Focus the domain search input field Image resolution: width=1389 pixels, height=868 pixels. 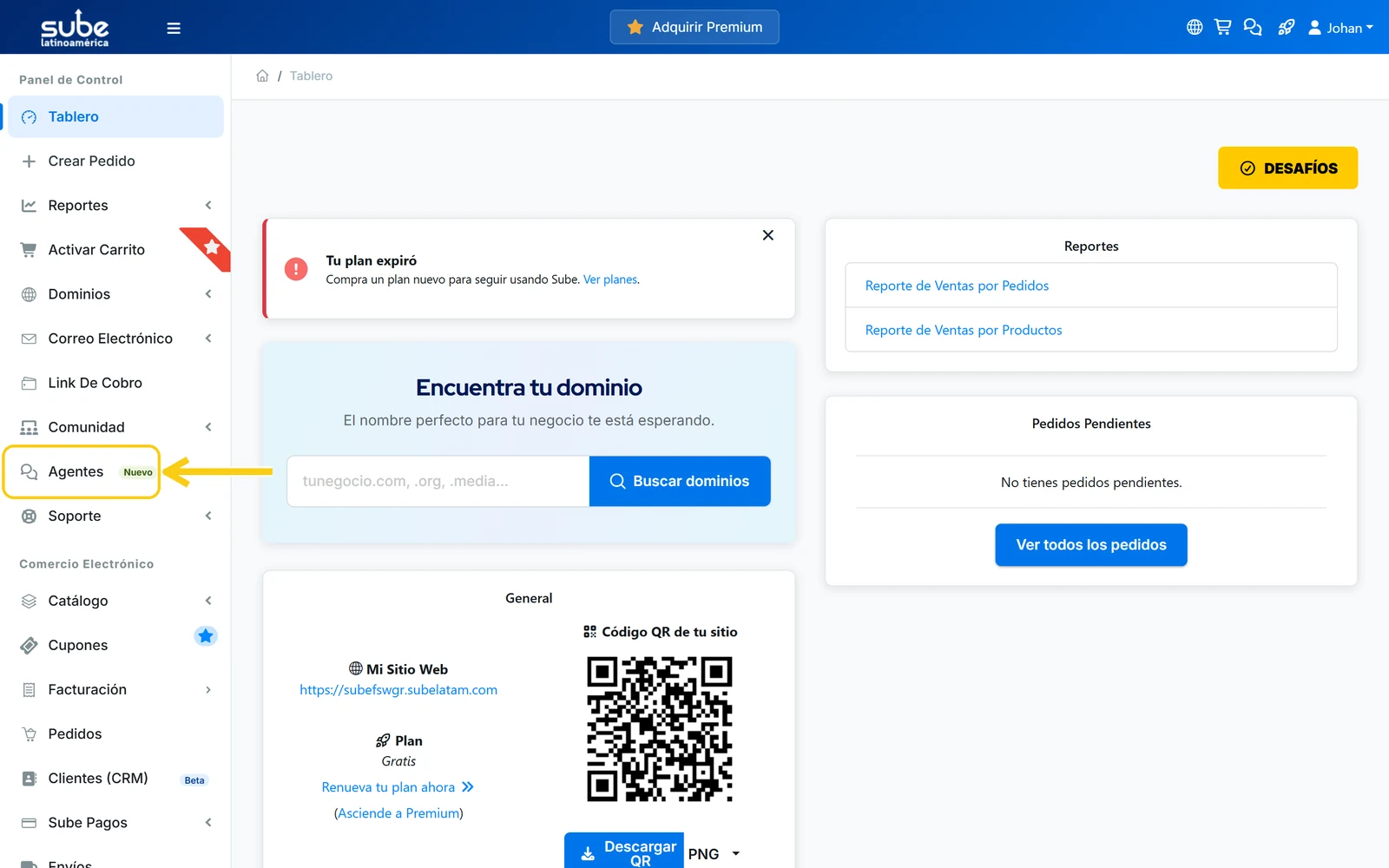tap(438, 481)
